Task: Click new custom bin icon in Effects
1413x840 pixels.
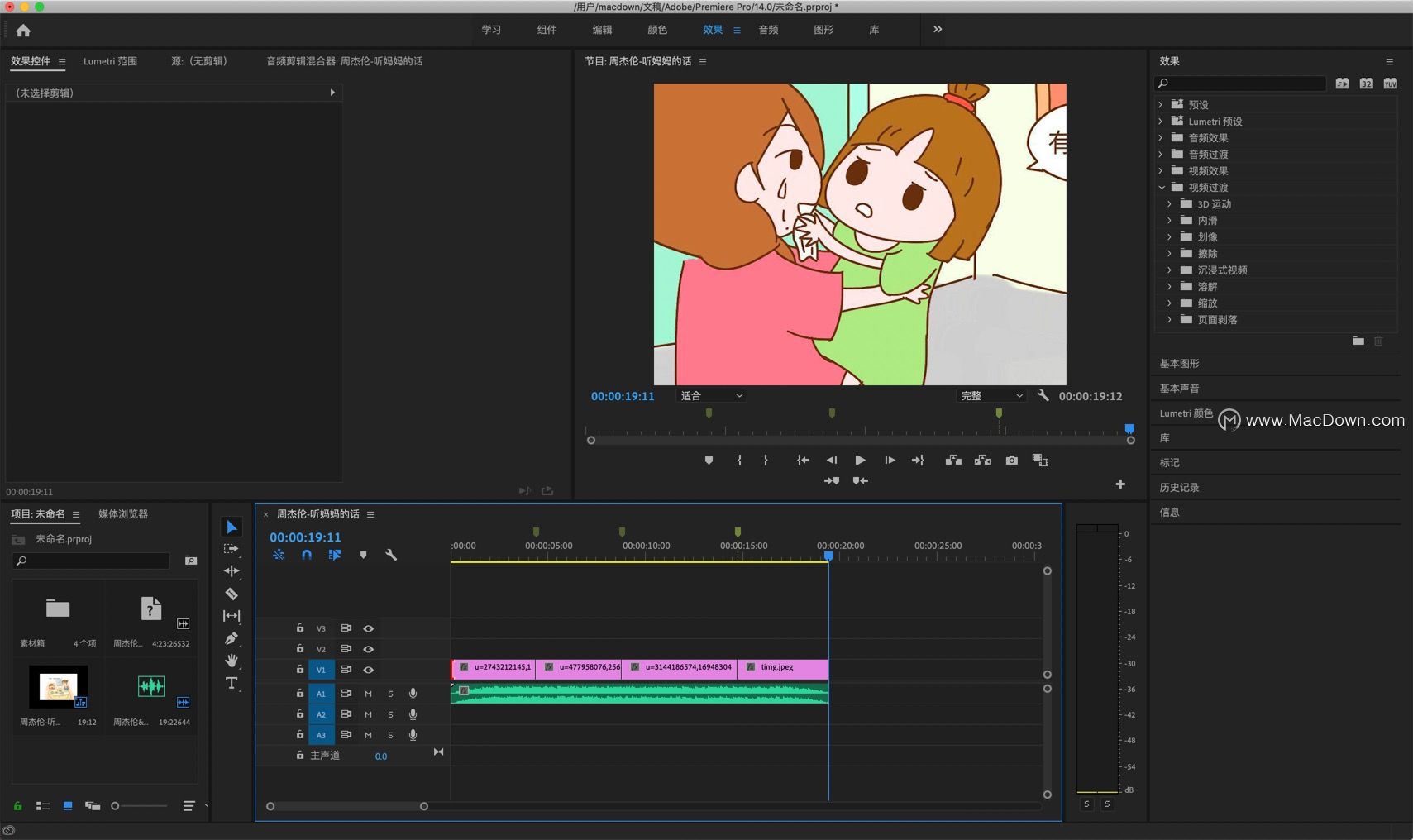Action: pyautogui.click(x=1358, y=341)
